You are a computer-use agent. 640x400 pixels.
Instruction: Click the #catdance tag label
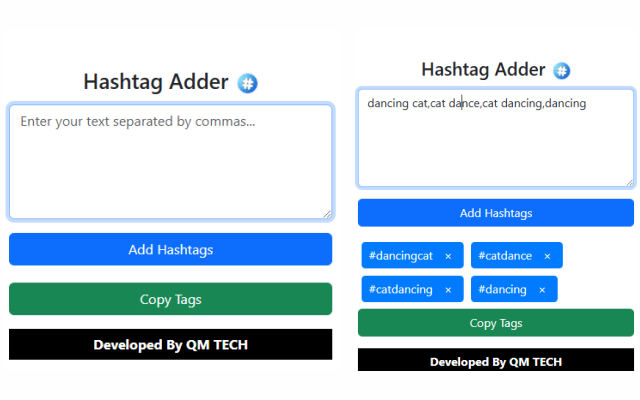(x=505, y=256)
